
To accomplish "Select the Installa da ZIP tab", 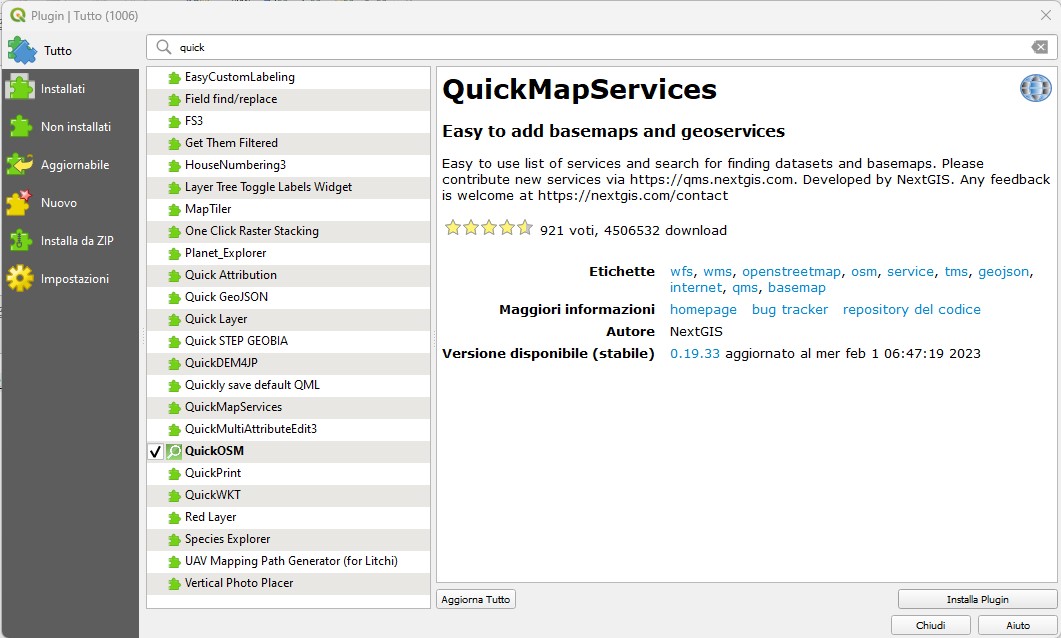I will pyautogui.click(x=76, y=241).
